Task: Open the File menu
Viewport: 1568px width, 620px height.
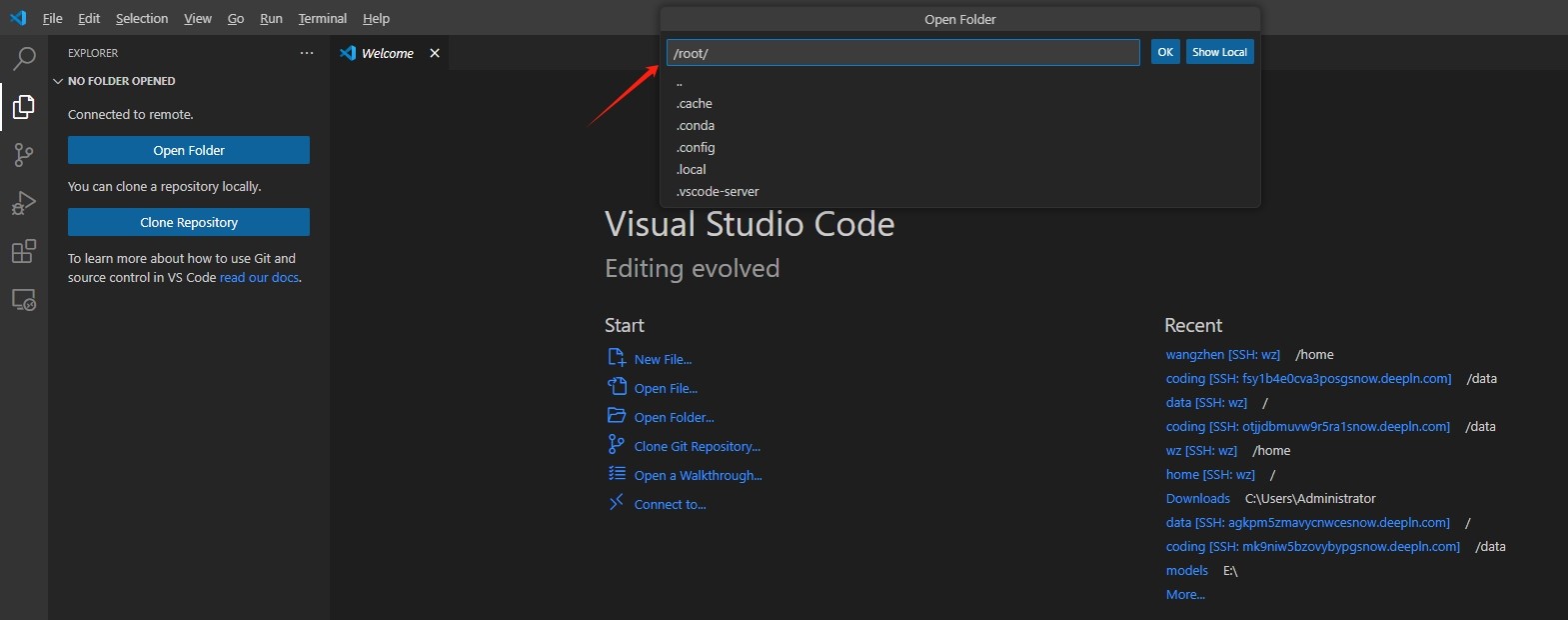Action: coord(53,18)
